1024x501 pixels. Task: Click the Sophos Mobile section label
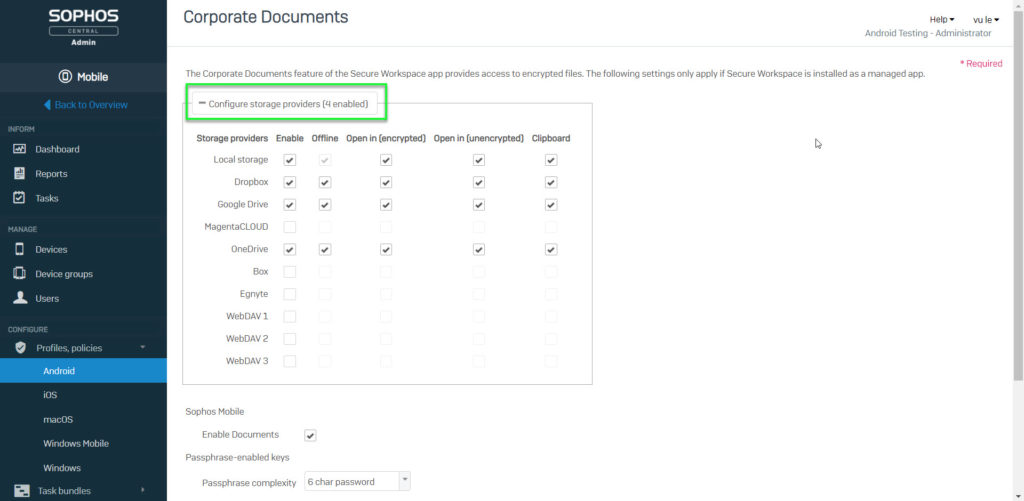(x=215, y=412)
